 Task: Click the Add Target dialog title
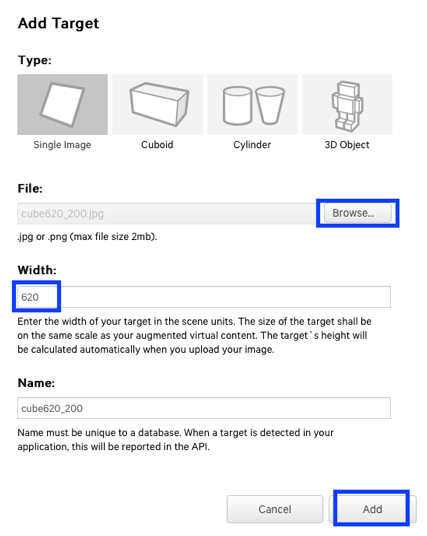tap(58, 23)
